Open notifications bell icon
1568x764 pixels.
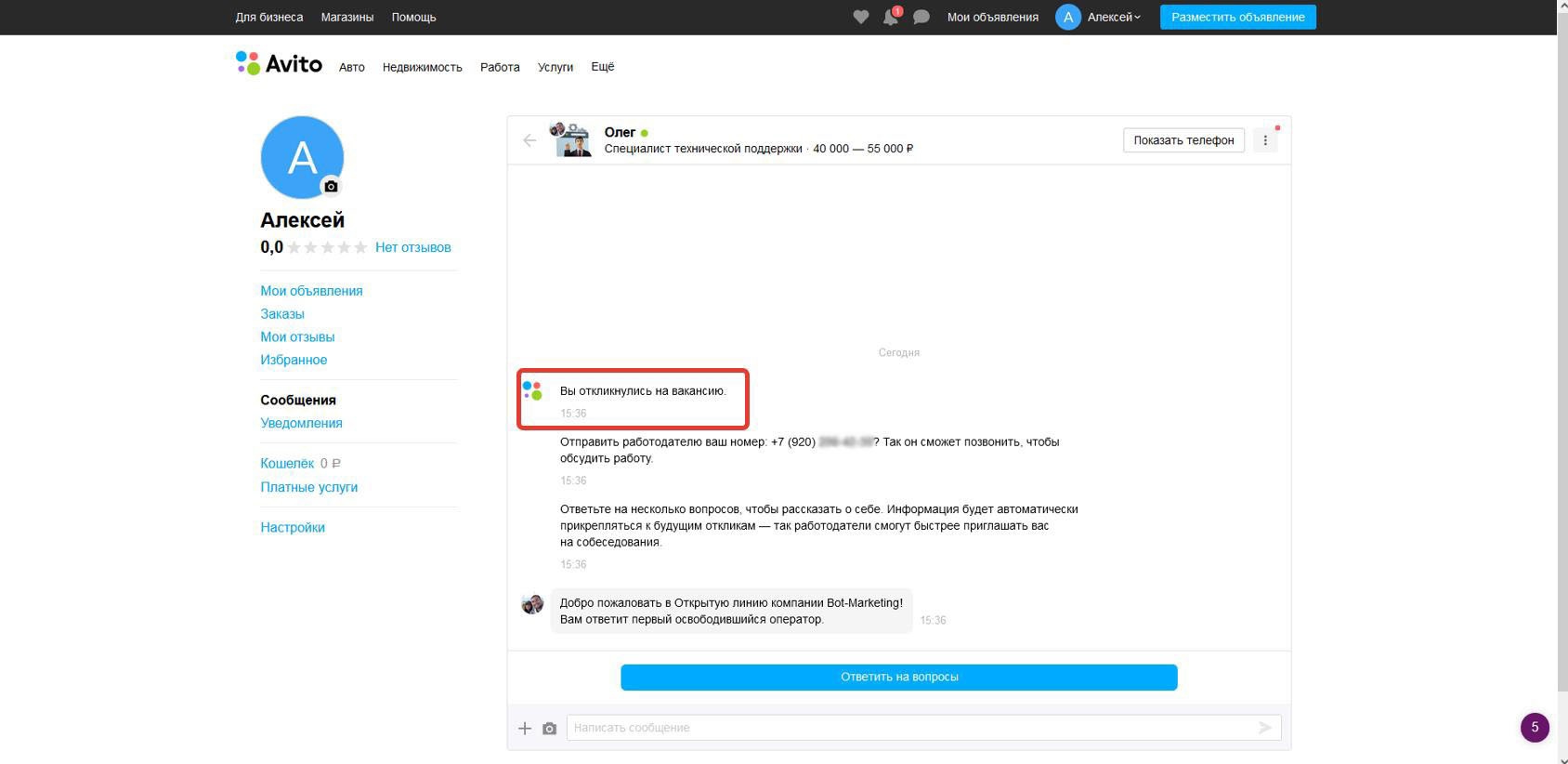pyautogui.click(x=890, y=17)
